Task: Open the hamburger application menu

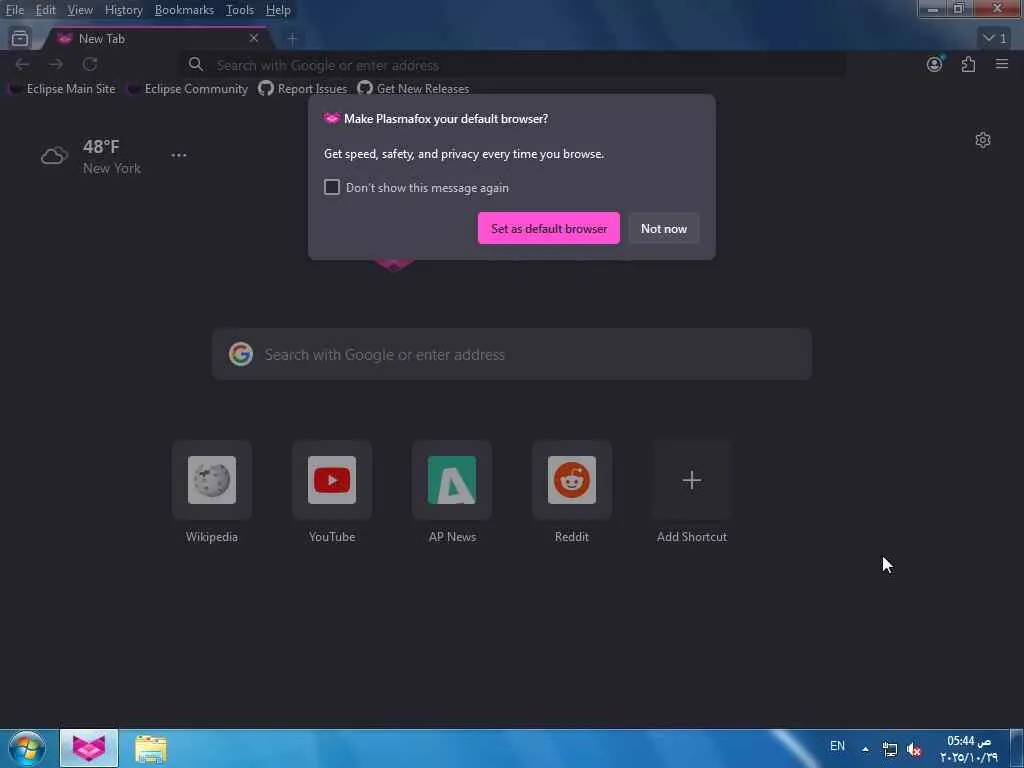Action: point(1001,64)
